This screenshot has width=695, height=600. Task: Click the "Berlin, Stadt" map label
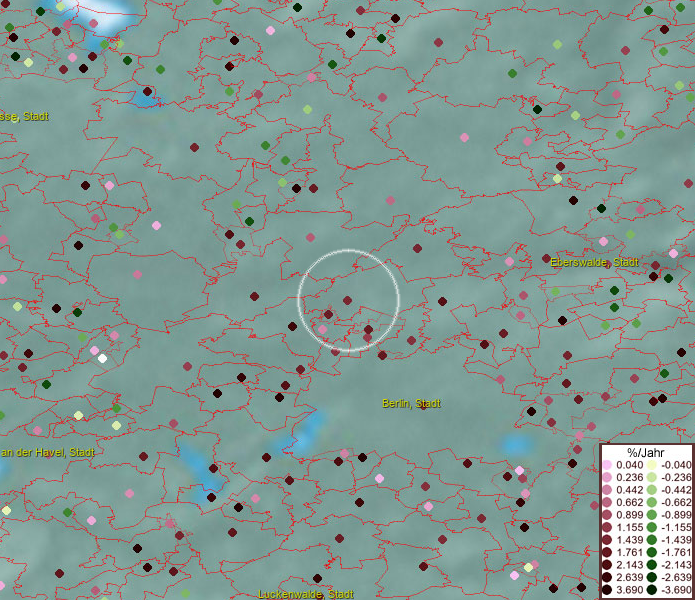click(x=411, y=403)
